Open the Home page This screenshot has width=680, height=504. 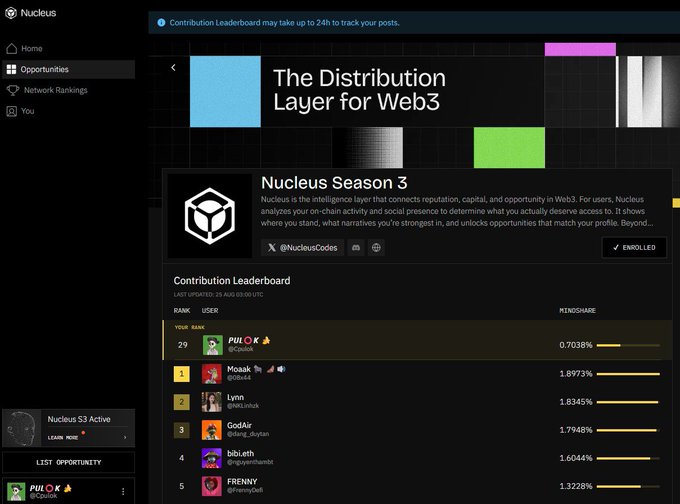point(69,49)
